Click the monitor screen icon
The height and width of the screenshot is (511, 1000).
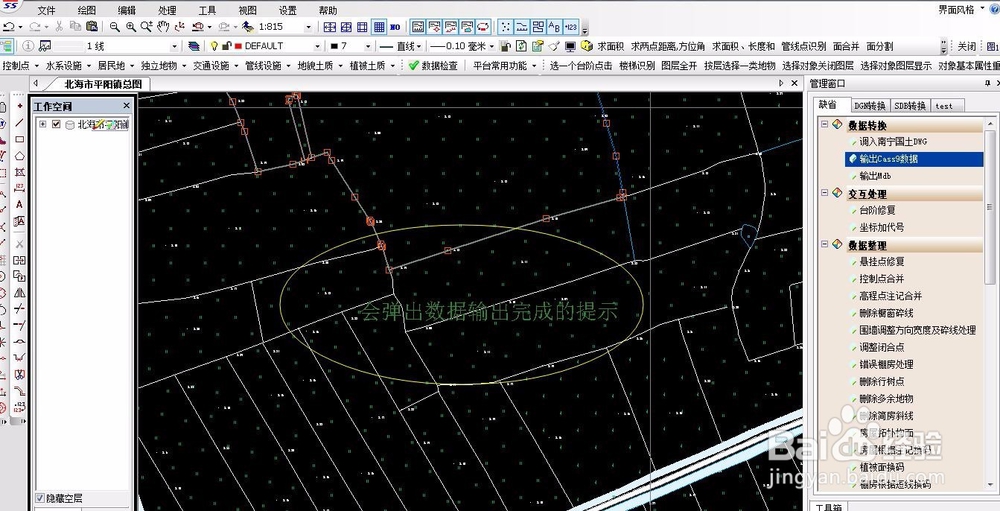(570, 46)
